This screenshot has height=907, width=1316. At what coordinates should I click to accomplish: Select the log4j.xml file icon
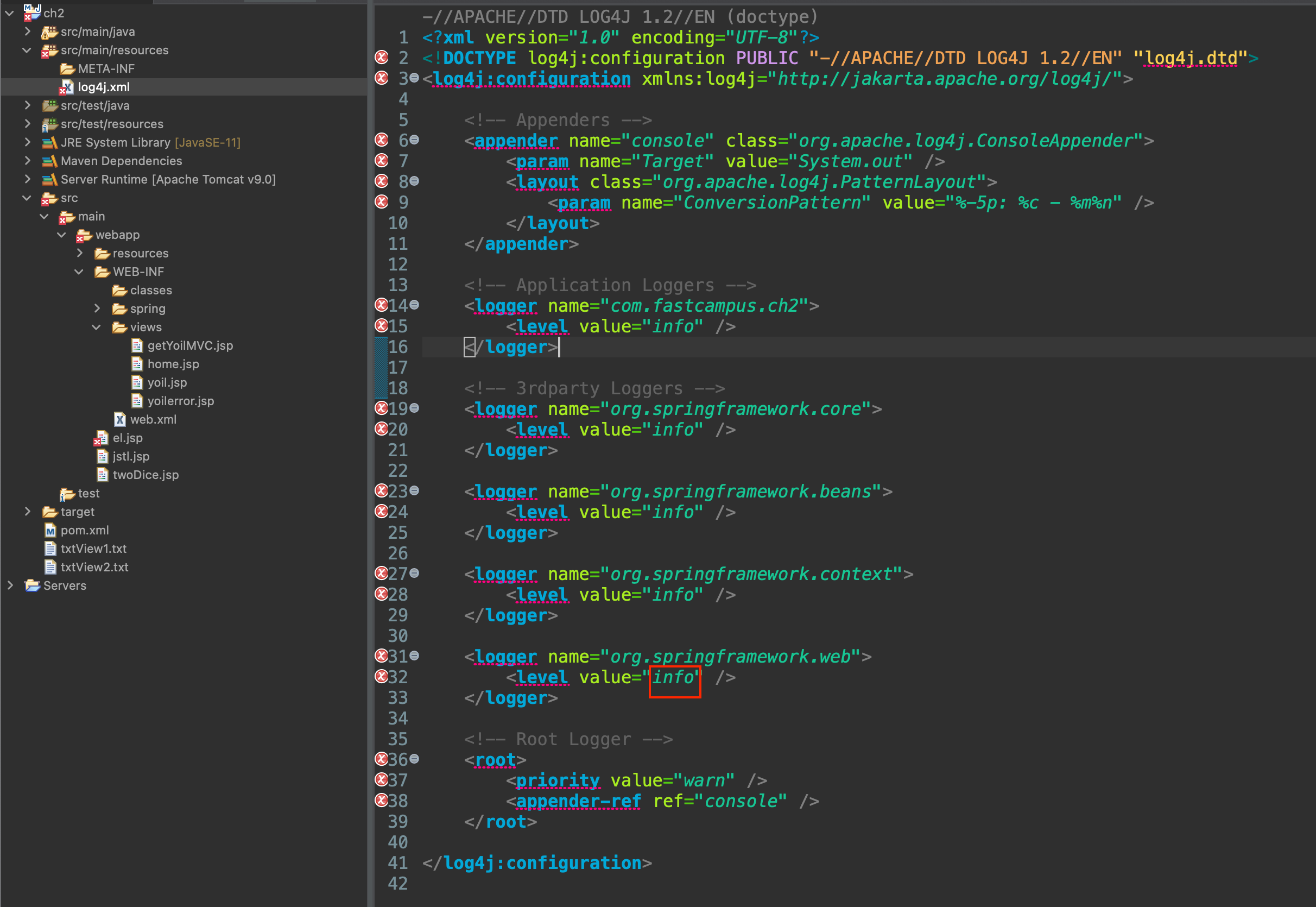click(67, 87)
